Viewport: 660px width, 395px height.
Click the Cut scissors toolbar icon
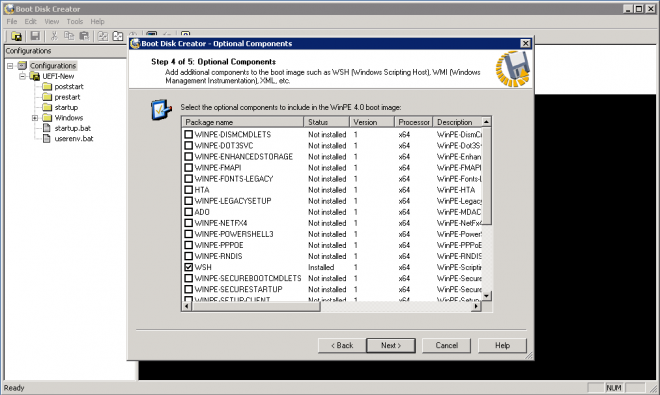tap(54, 36)
